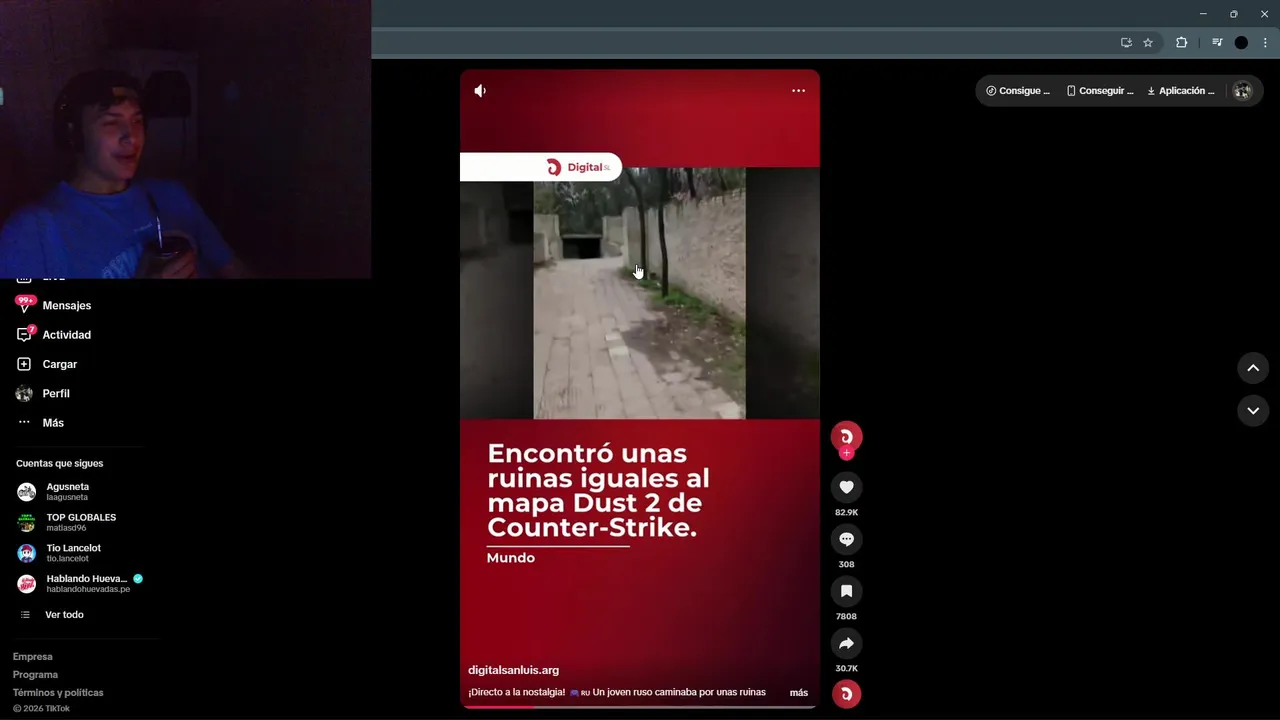Open the profile avatar in top right
Screen dimensions: 1280x720
pyautogui.click(x=1242, y=91)
